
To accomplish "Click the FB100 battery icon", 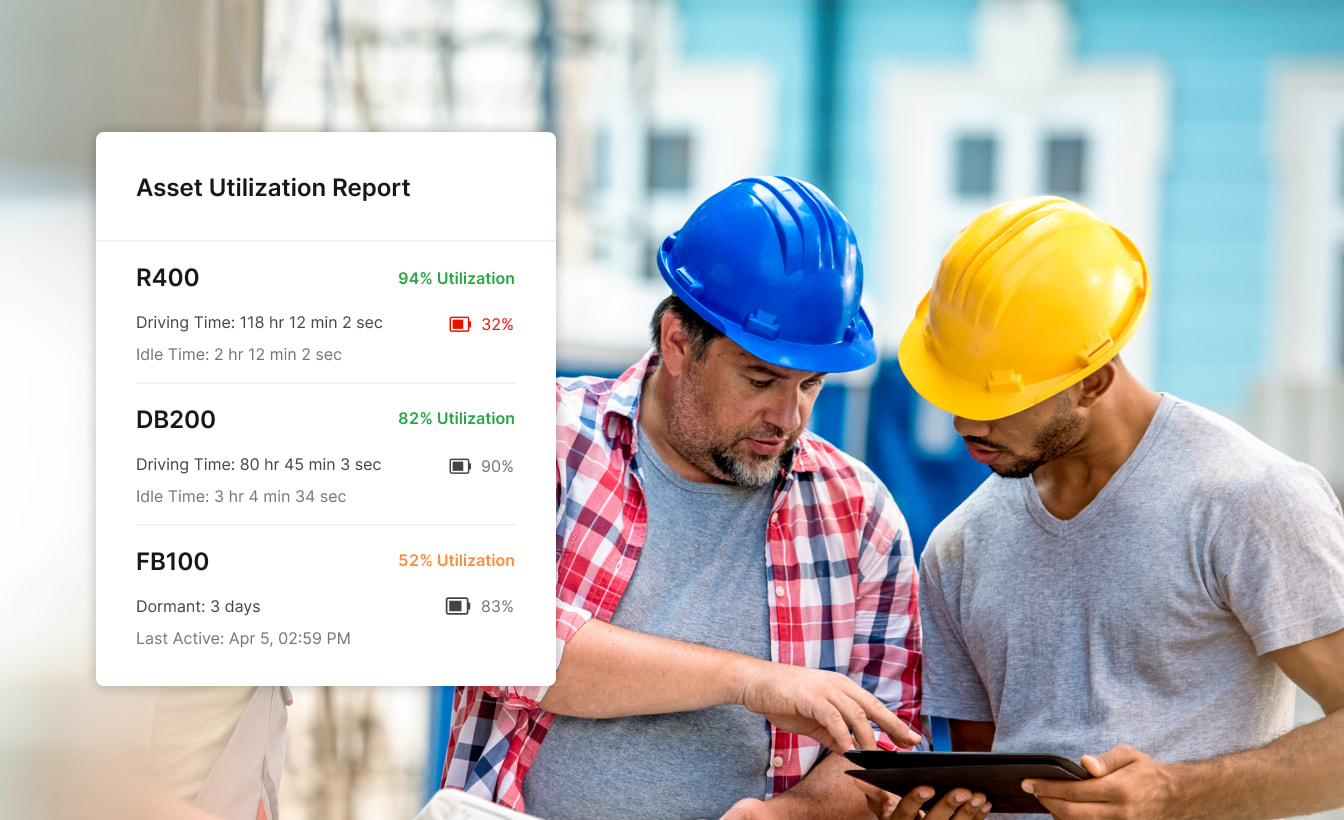I will click(x=458, y=606).
